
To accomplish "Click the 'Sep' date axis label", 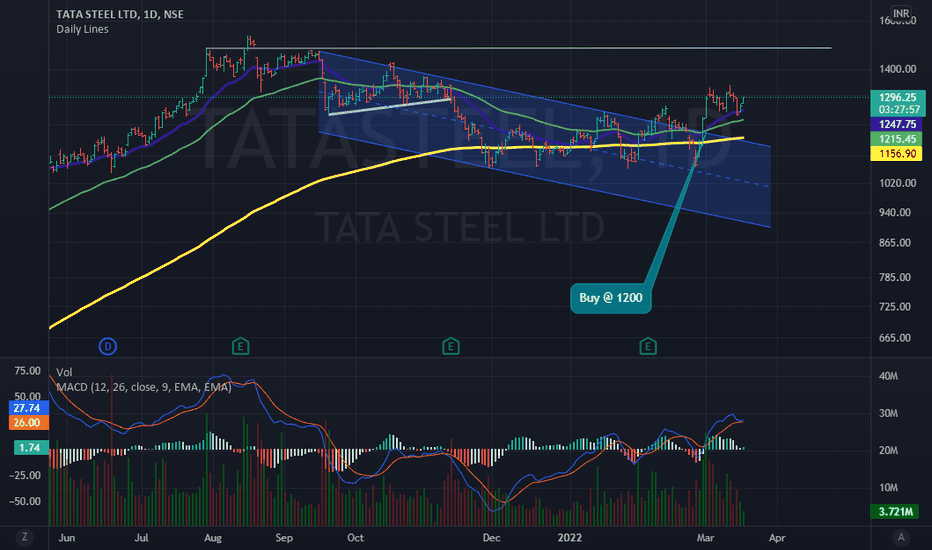I will pos(284,538).
